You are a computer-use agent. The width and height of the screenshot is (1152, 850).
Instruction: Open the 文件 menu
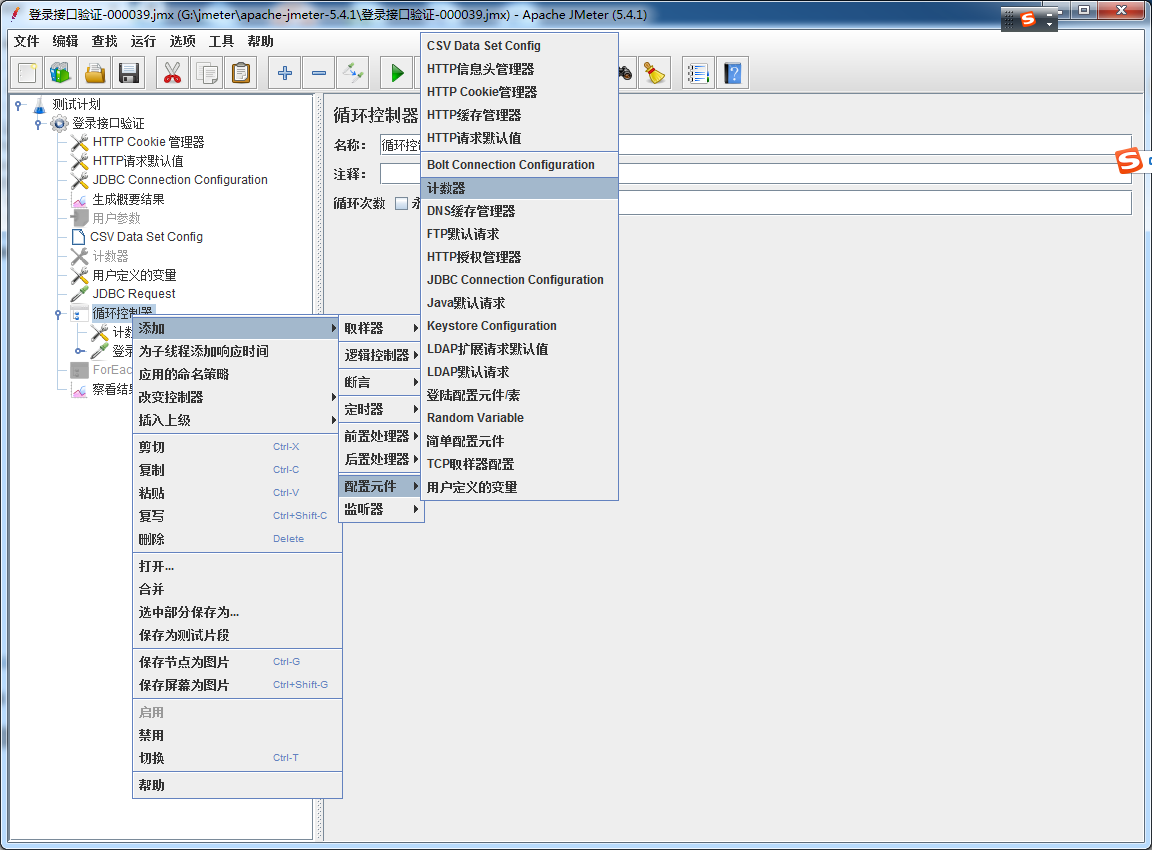point(26,41)
